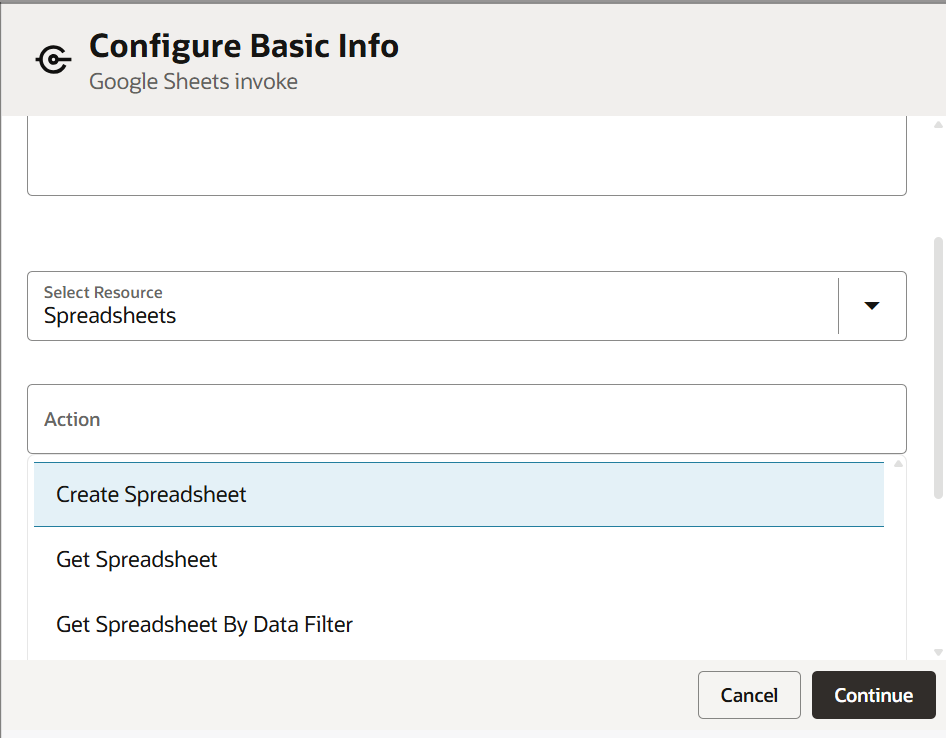Click the Google Sheets invoke header icon
Image resolution: width=946 pixels, height=738 pixels.
point(53,60)
